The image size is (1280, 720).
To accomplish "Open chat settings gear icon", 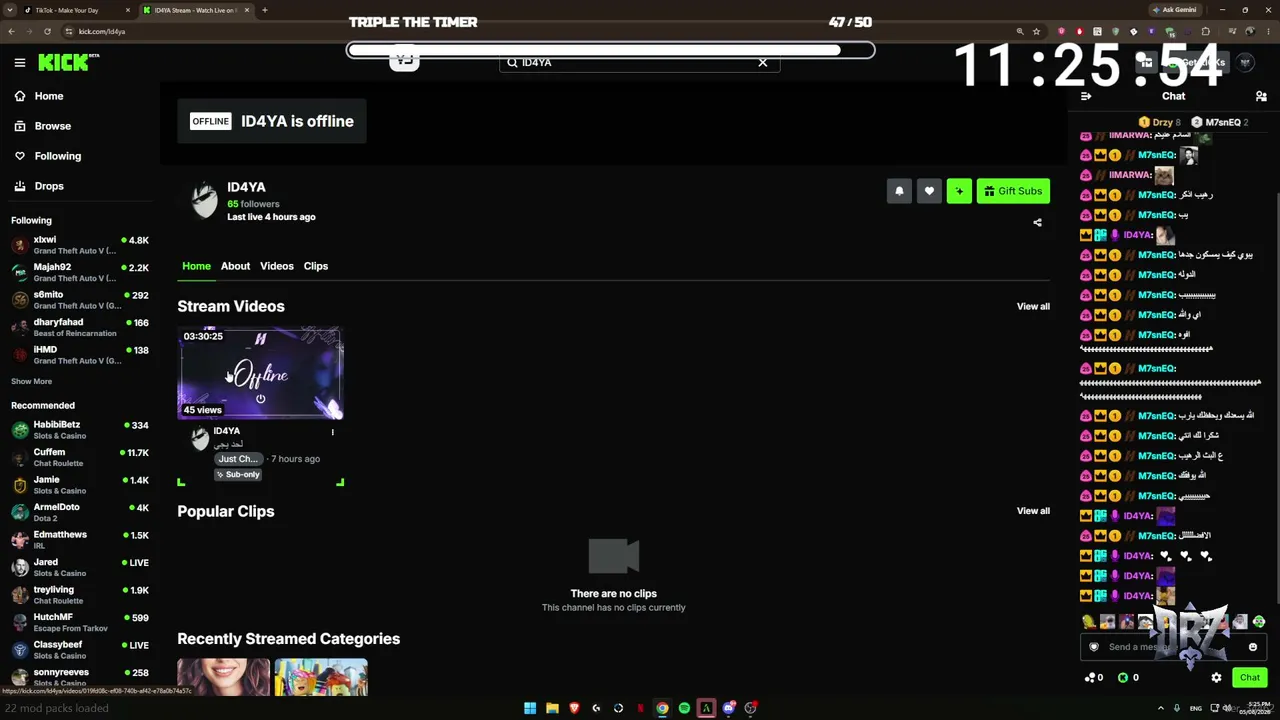I will tap(1216, 677).
